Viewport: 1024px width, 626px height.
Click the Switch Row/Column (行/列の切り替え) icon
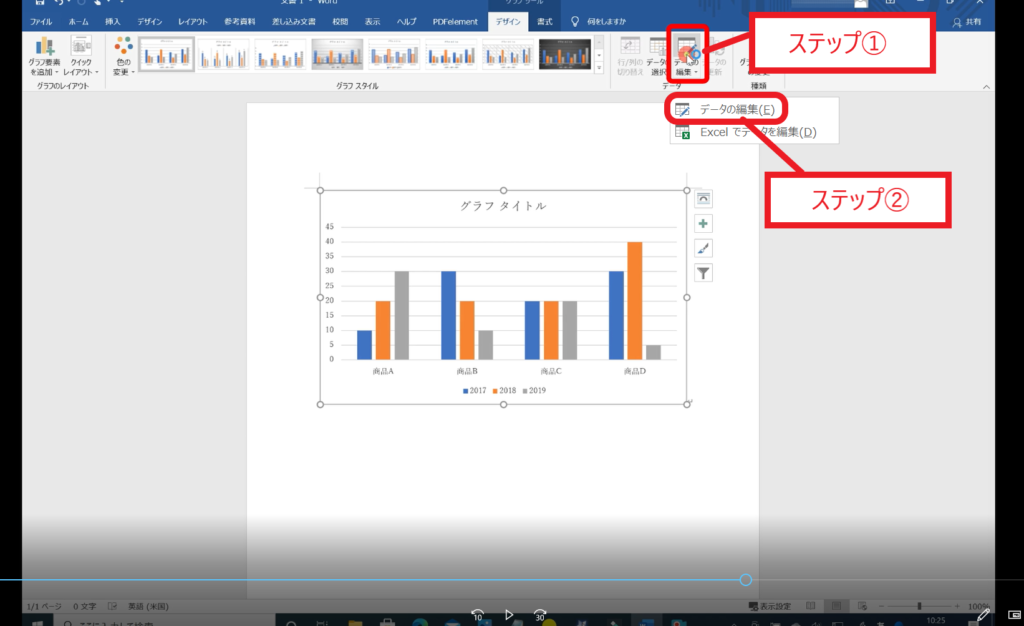629,56
